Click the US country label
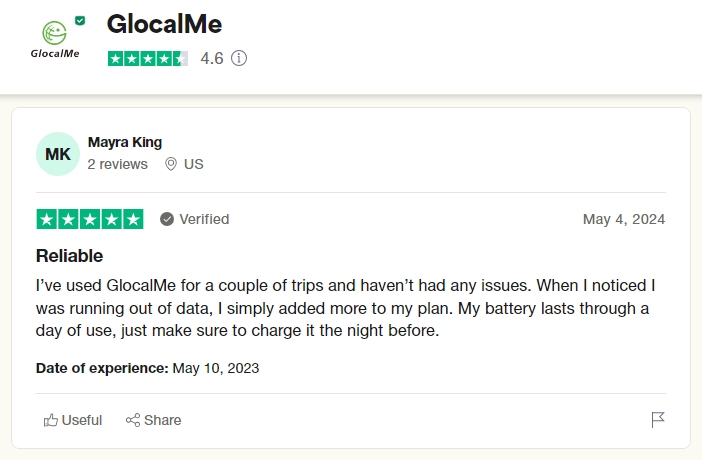The width and height of the screenshot is (702, 460). pos(194,164)
